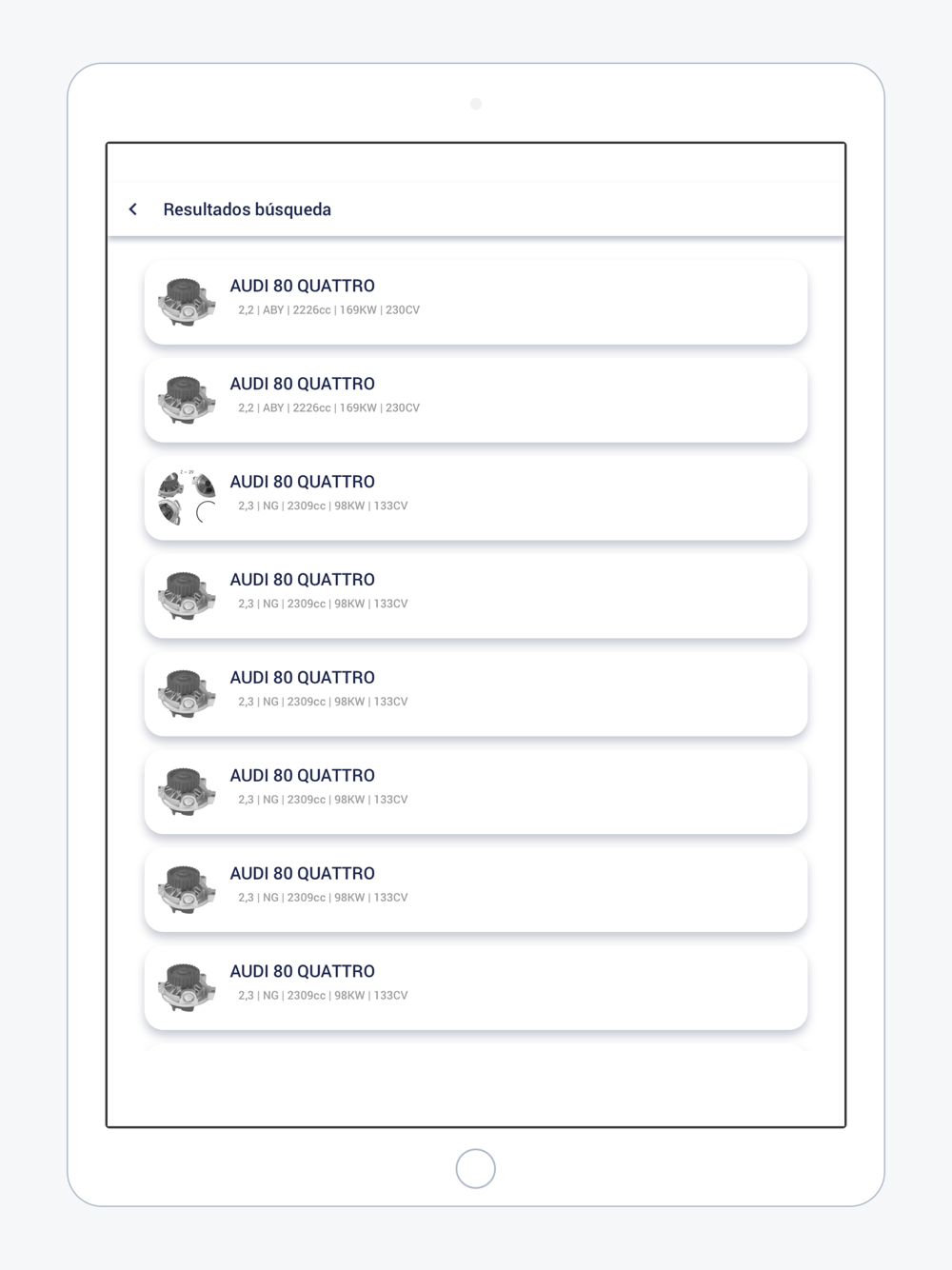Tap water pump image of seventh result

click(187, 890)
